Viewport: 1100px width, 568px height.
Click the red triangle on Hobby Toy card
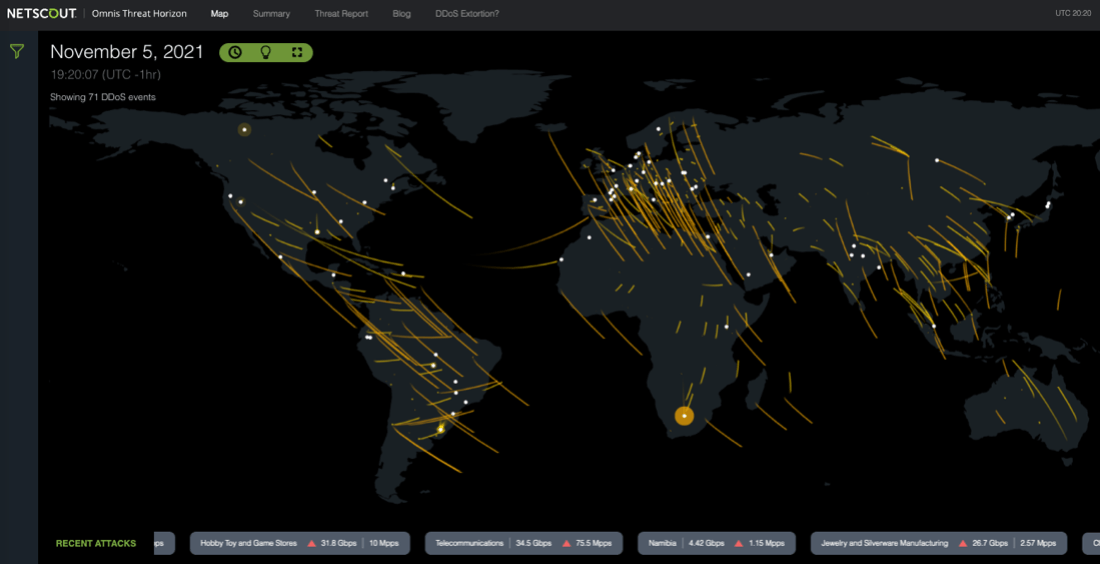point(311,543)
